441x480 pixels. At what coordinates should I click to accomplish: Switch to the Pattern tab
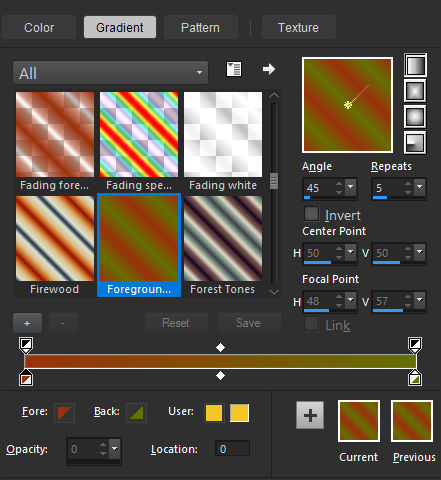tap(200, 27)
